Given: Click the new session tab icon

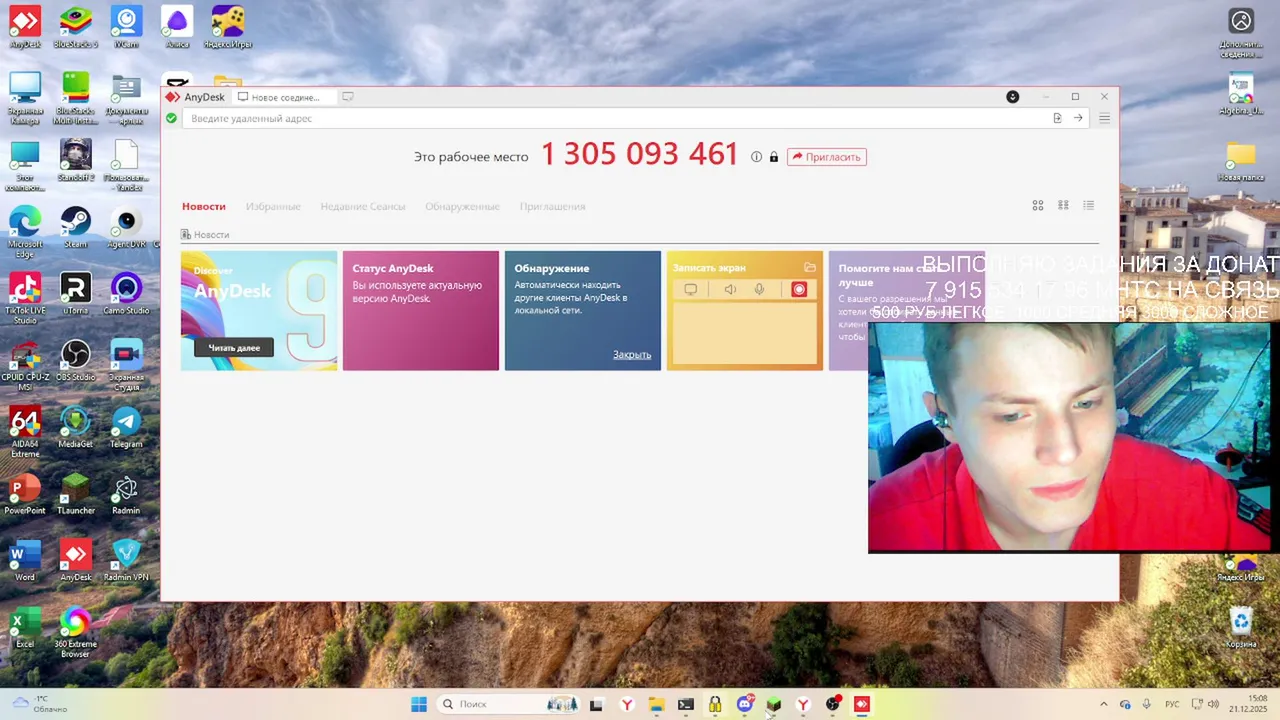Looking at the screenshot, I should pyautogui.click(x=348, y=97).
